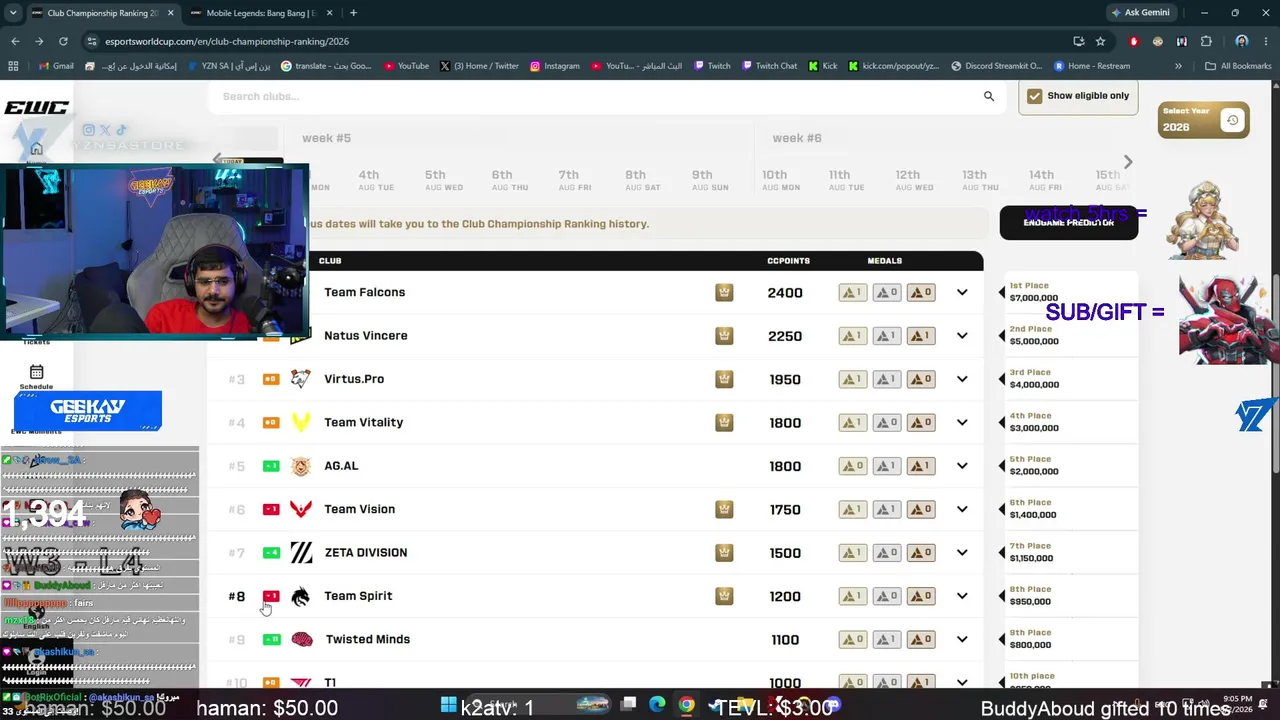Screen dimensions: 1280x720
Task: Close the Mobile Legends: Bang Bang tab
Action: coord(330,13)
